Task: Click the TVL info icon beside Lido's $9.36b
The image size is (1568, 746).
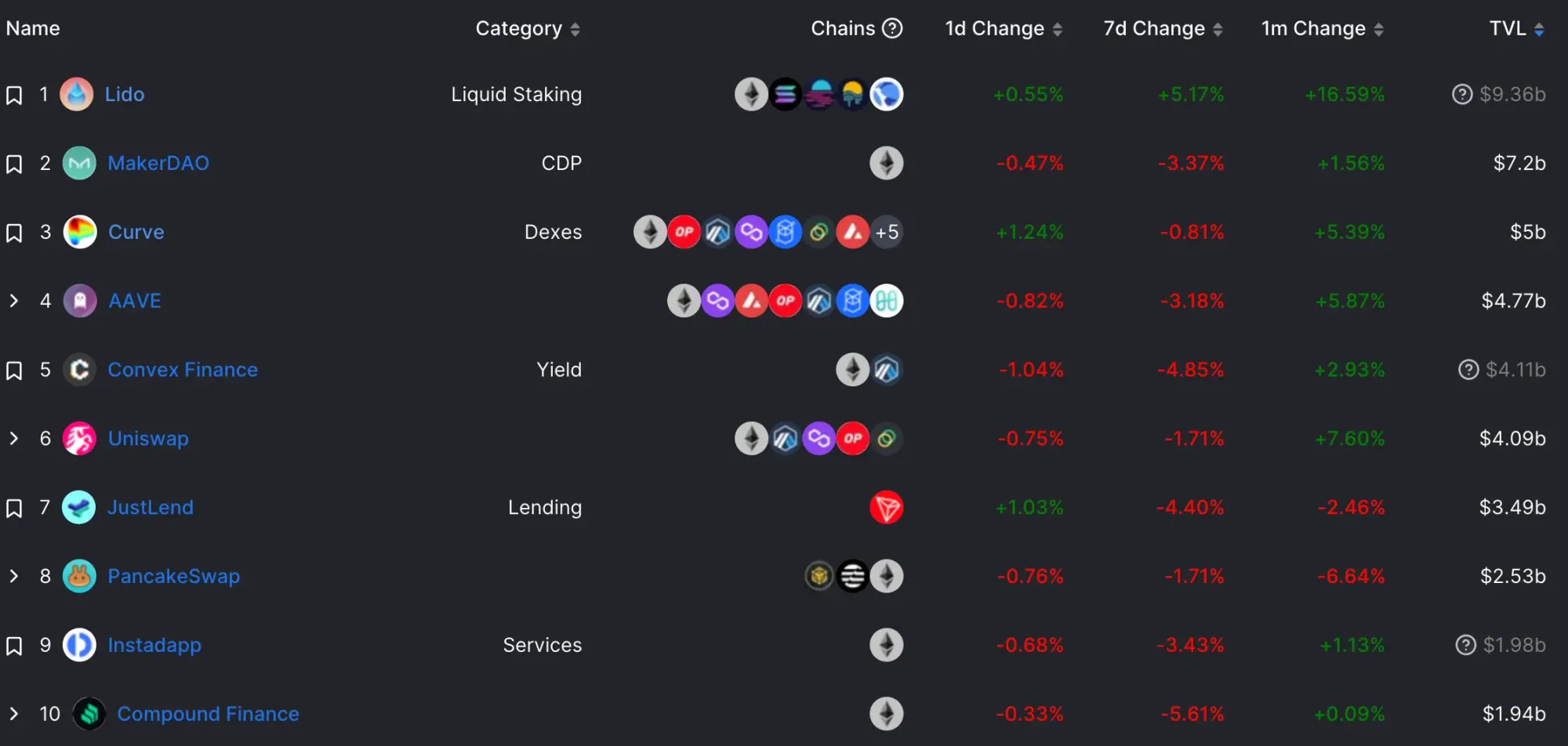Action: [x=1462, y=95]
